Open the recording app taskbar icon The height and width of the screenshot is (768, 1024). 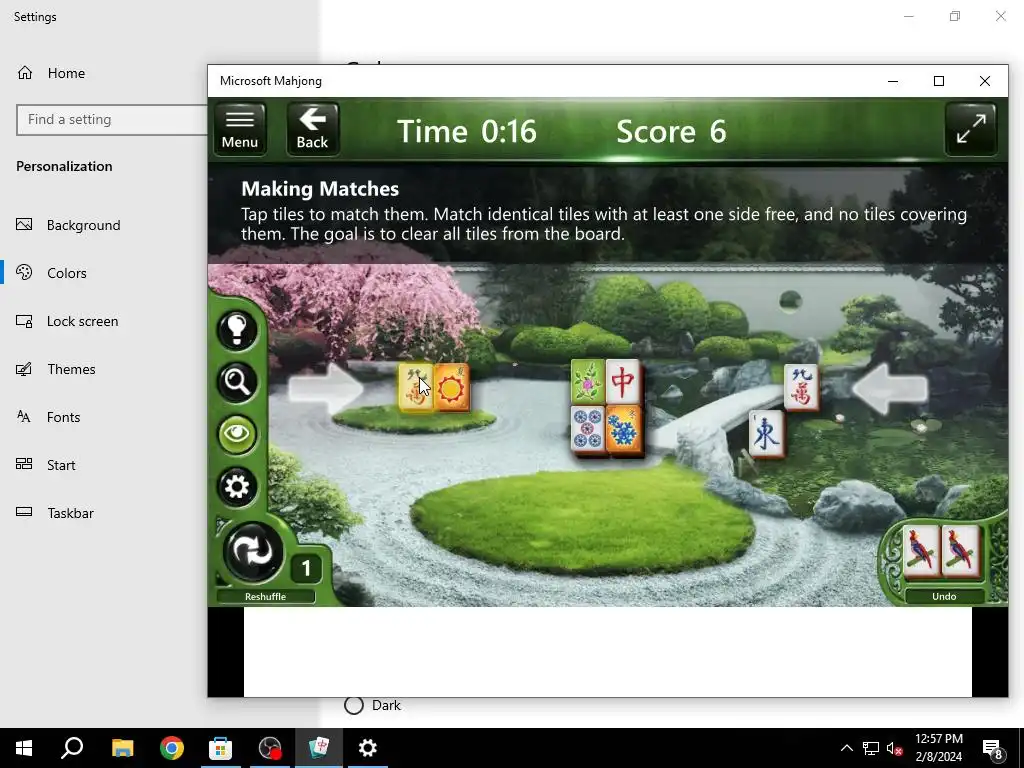click(x=270, y=748)
